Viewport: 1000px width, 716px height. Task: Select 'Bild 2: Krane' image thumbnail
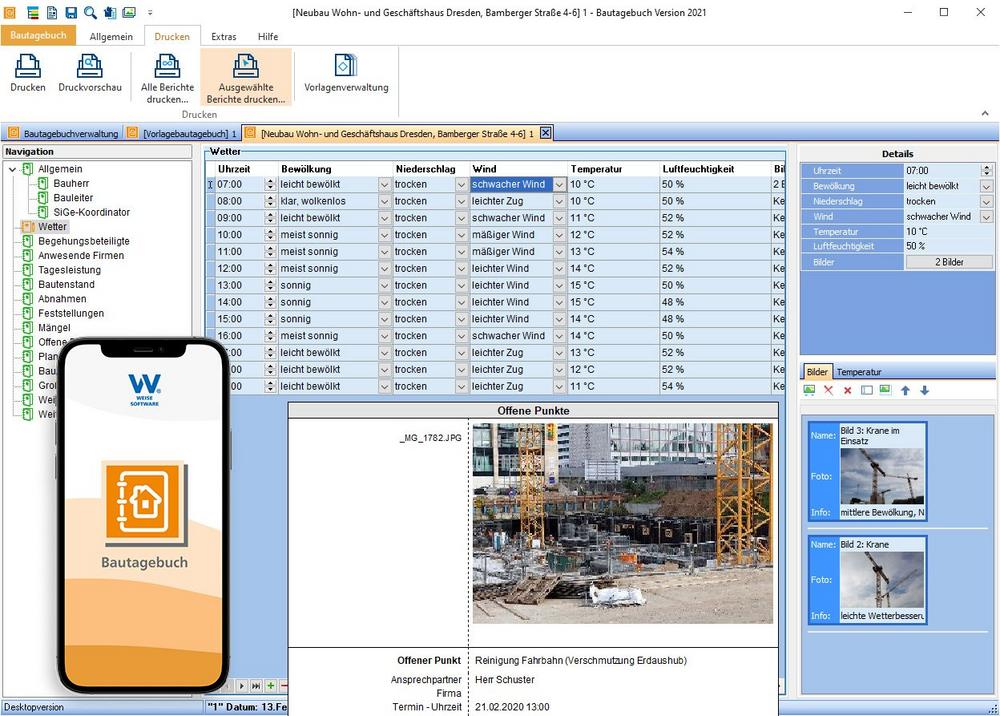point(867,580)
